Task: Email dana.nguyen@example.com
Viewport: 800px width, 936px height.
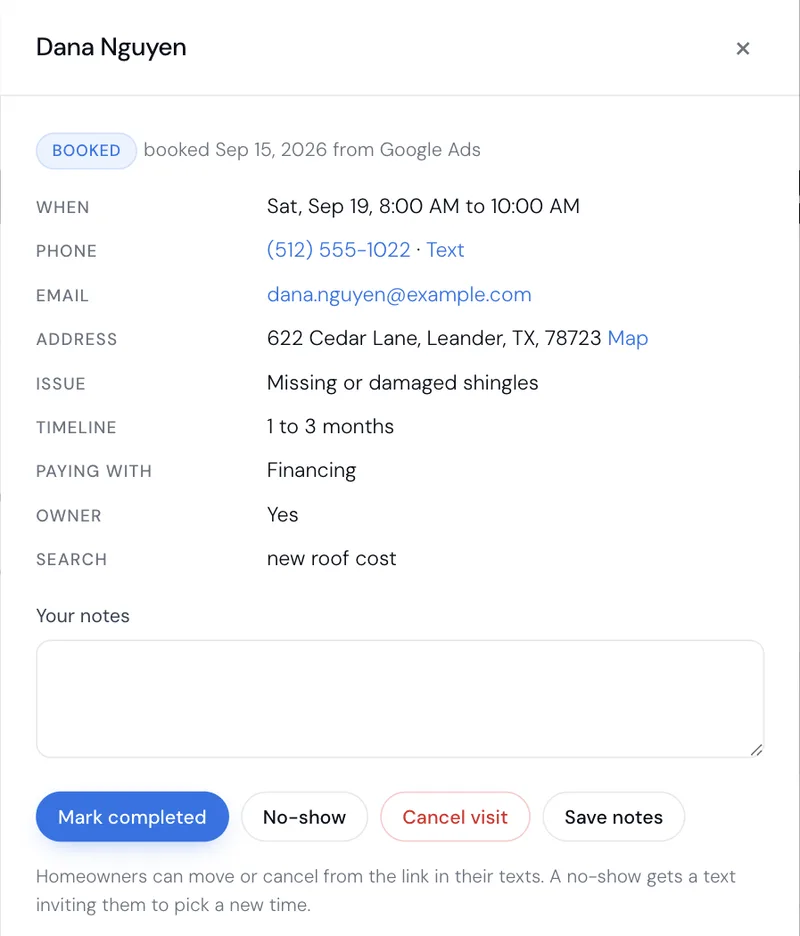Action: click(x=399, y=294)
